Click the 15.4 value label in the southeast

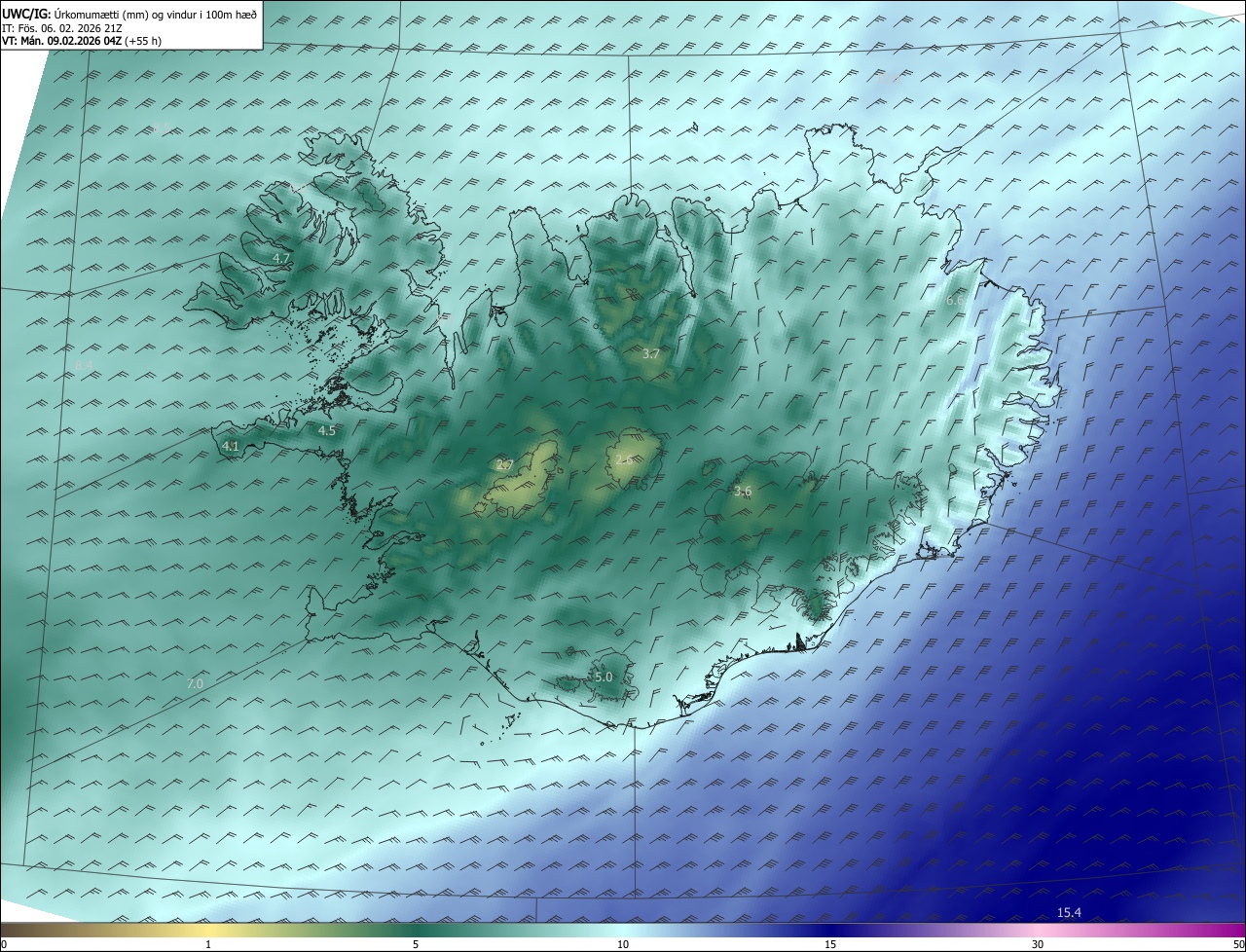(x=1070, y=912)
